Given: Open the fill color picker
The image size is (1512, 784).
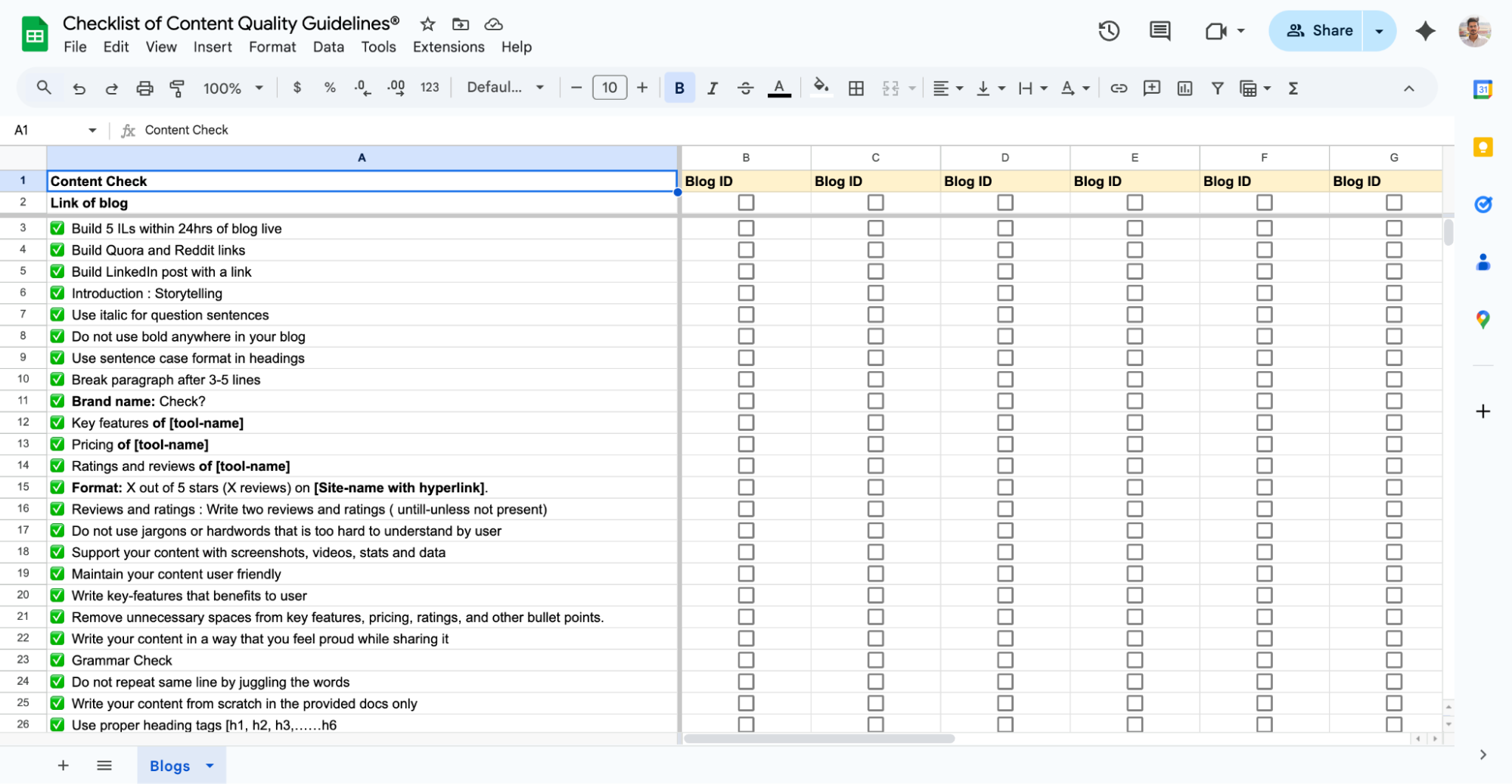Looking at the screenshot, I should pyautogui.click(x=821, y=88).
